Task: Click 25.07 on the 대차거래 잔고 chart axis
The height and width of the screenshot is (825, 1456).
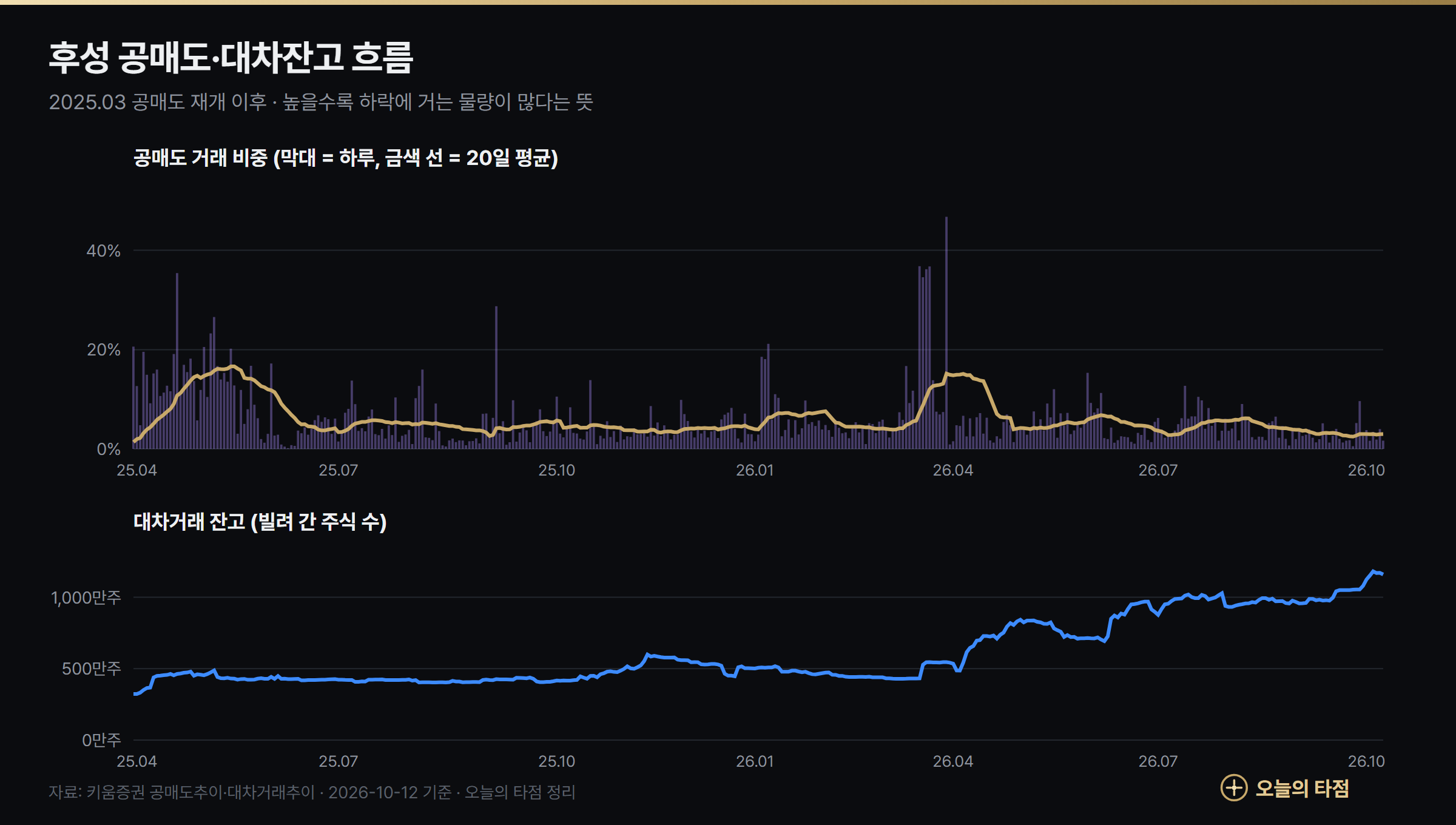Action: coord(339,761)
